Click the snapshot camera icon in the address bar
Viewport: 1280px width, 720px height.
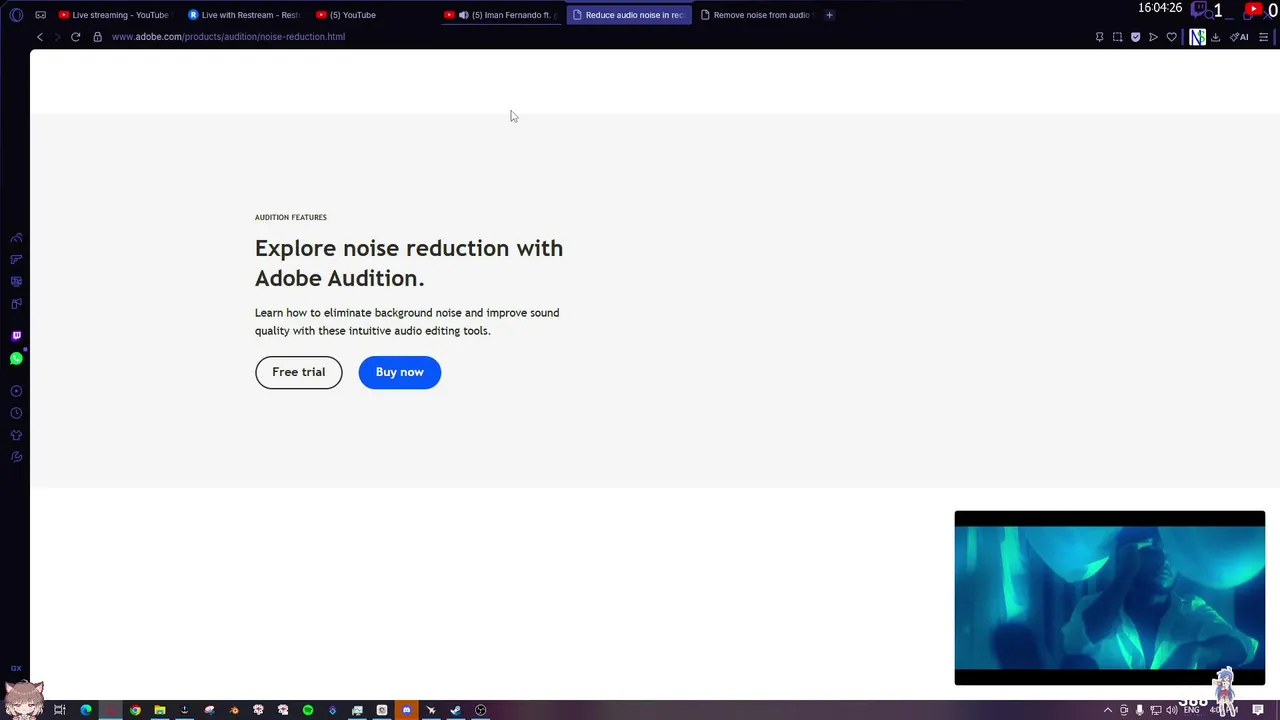point(1117,37)
